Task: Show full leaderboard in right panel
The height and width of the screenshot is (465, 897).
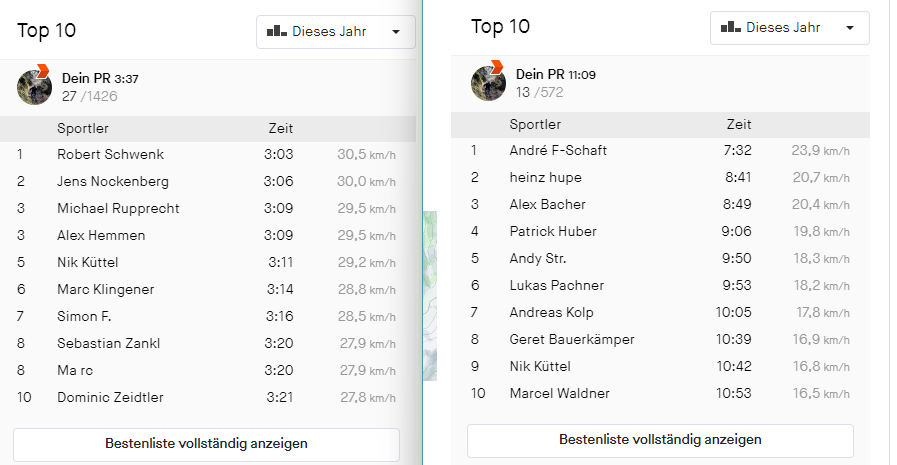Action: (x=660, y=439)
